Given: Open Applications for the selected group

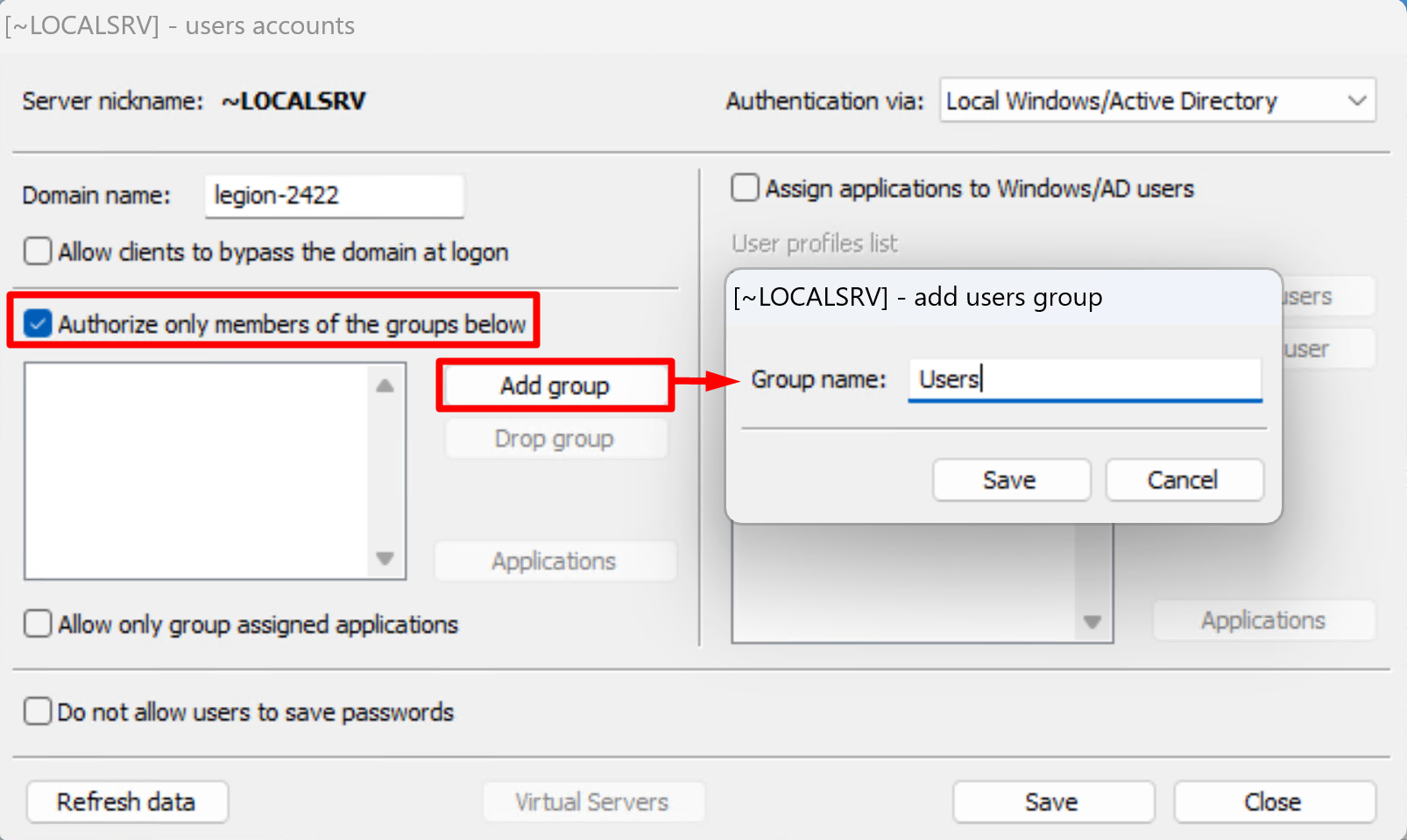Looking at the screenshot, I should coord(555,561).
